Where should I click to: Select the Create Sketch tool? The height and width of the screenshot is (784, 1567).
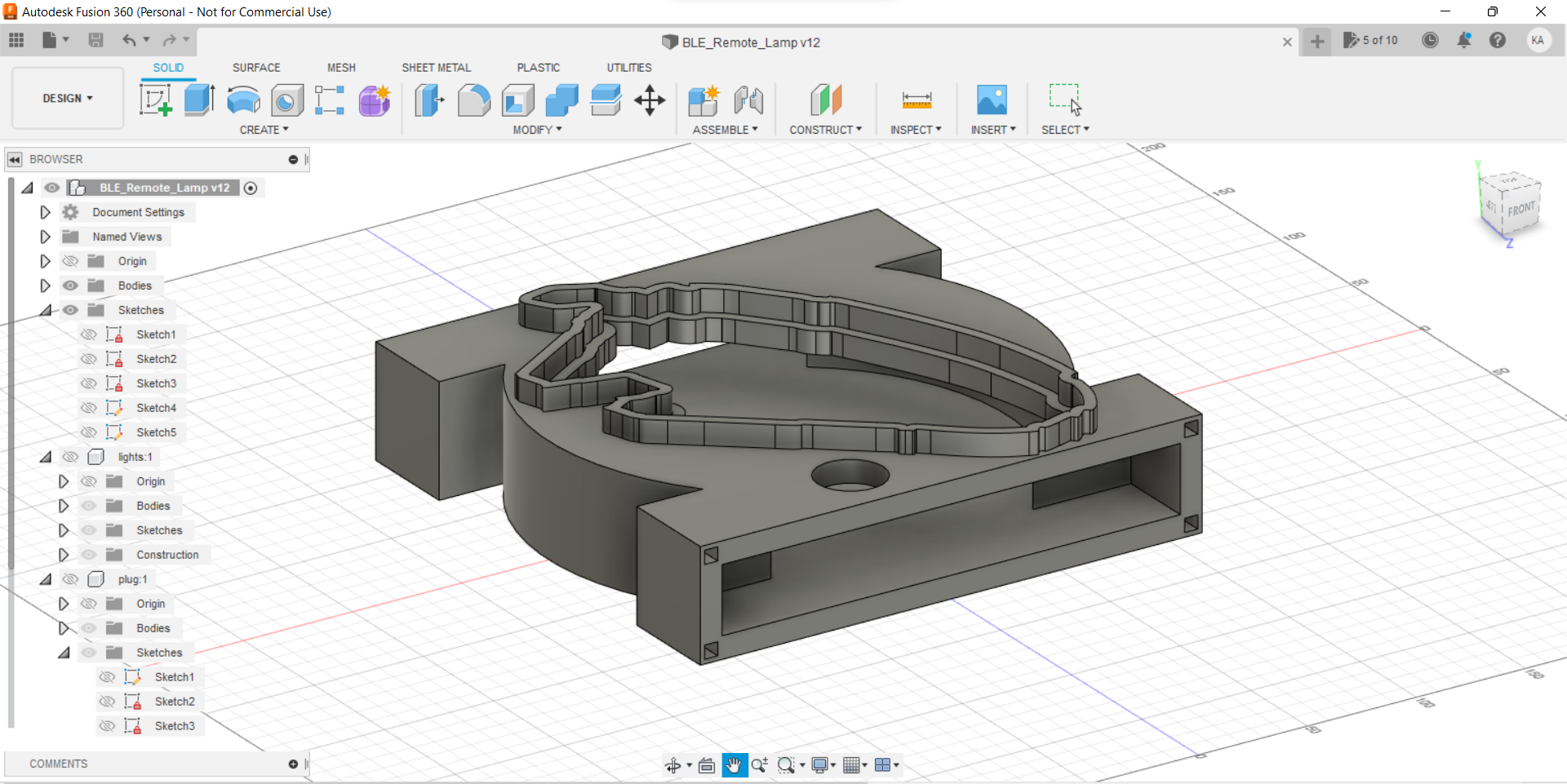[155, 100]
